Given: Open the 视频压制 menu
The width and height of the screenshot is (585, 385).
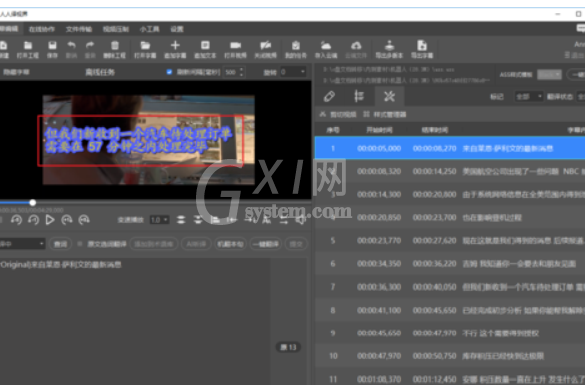Looking at the screenshot, I should click(x=116, y=29).
